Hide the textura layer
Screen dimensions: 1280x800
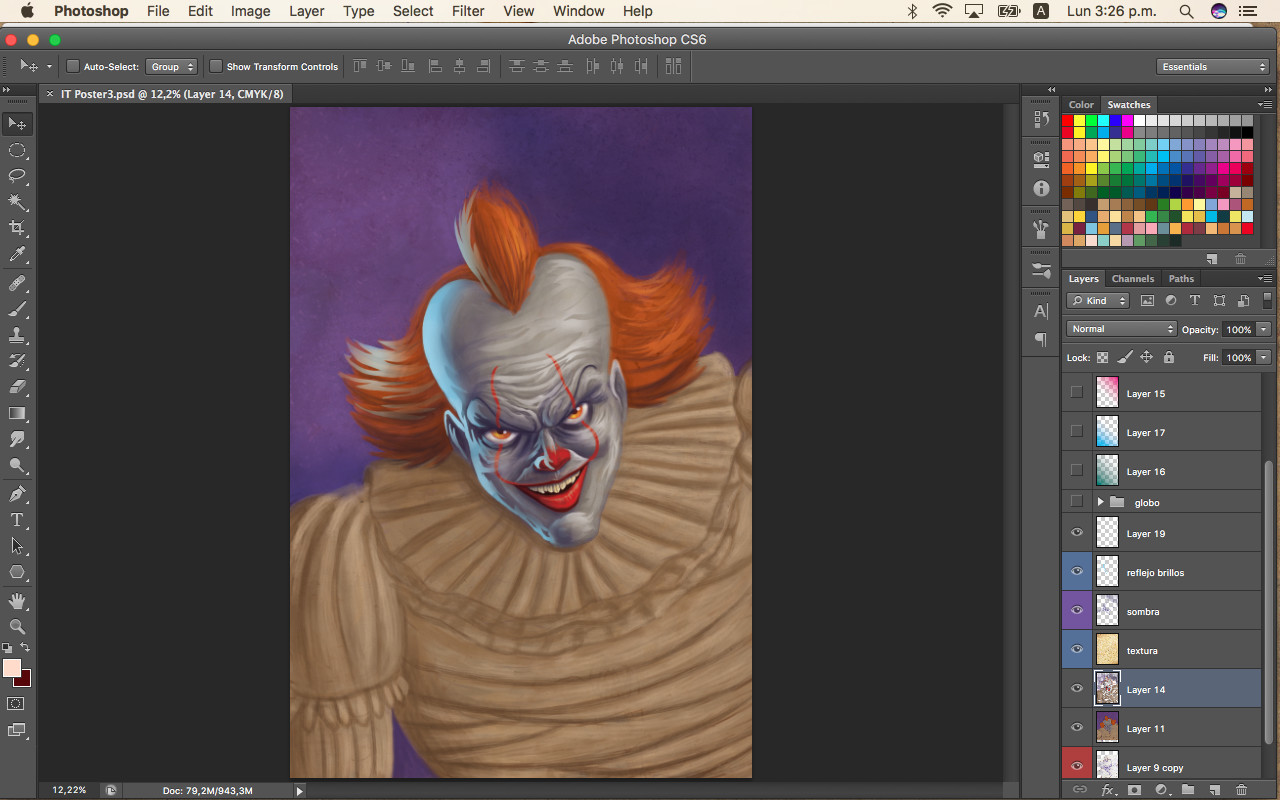tap(1076, 650)
